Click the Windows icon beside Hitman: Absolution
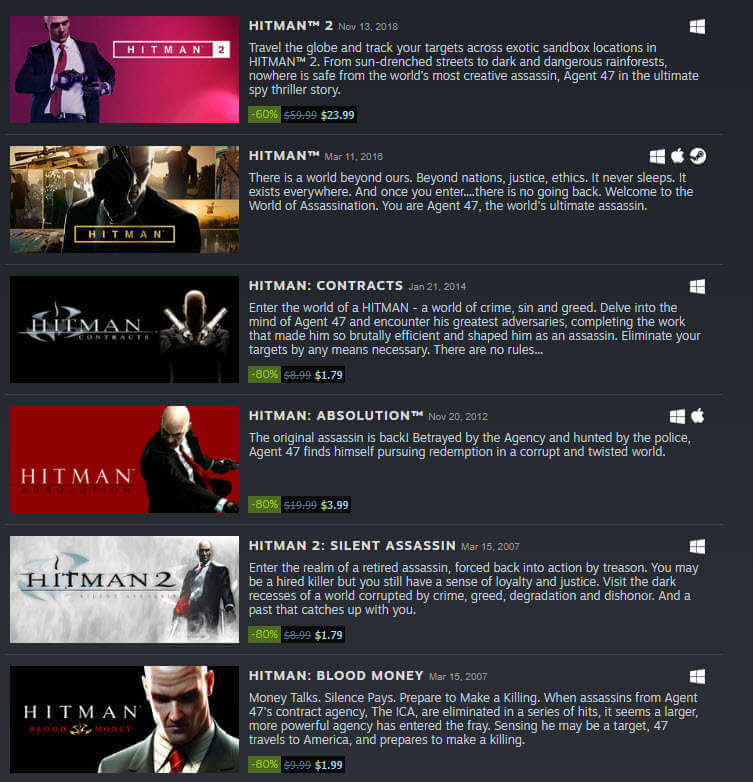The image size is (753, 782). pyautogui.click(x=677, y=416)
